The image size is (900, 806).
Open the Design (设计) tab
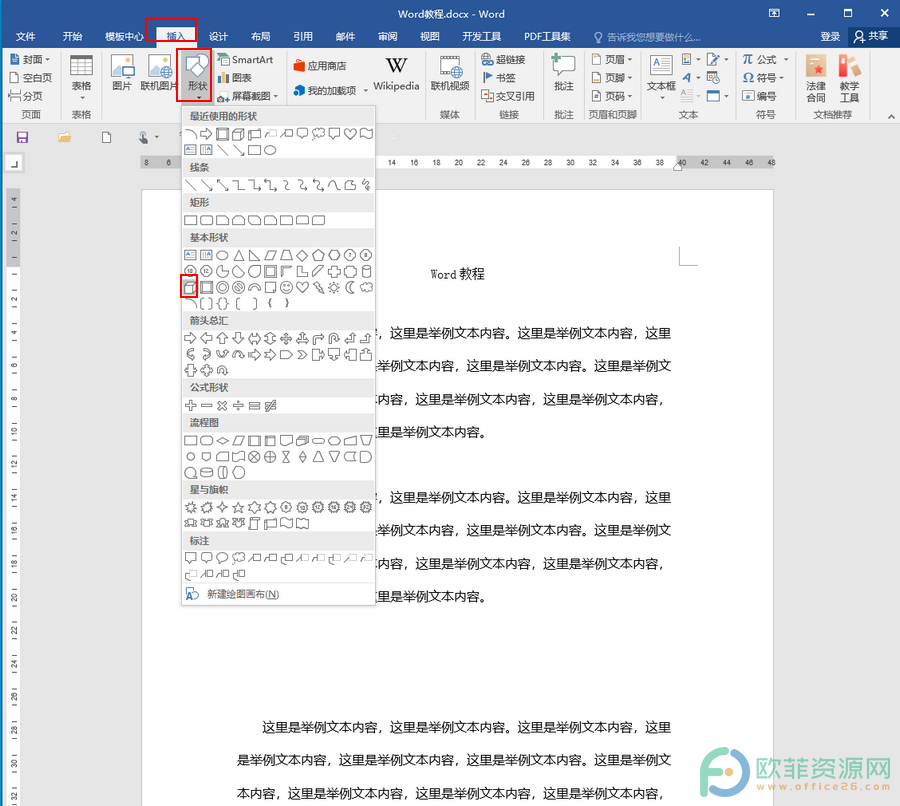click(218, 37)
